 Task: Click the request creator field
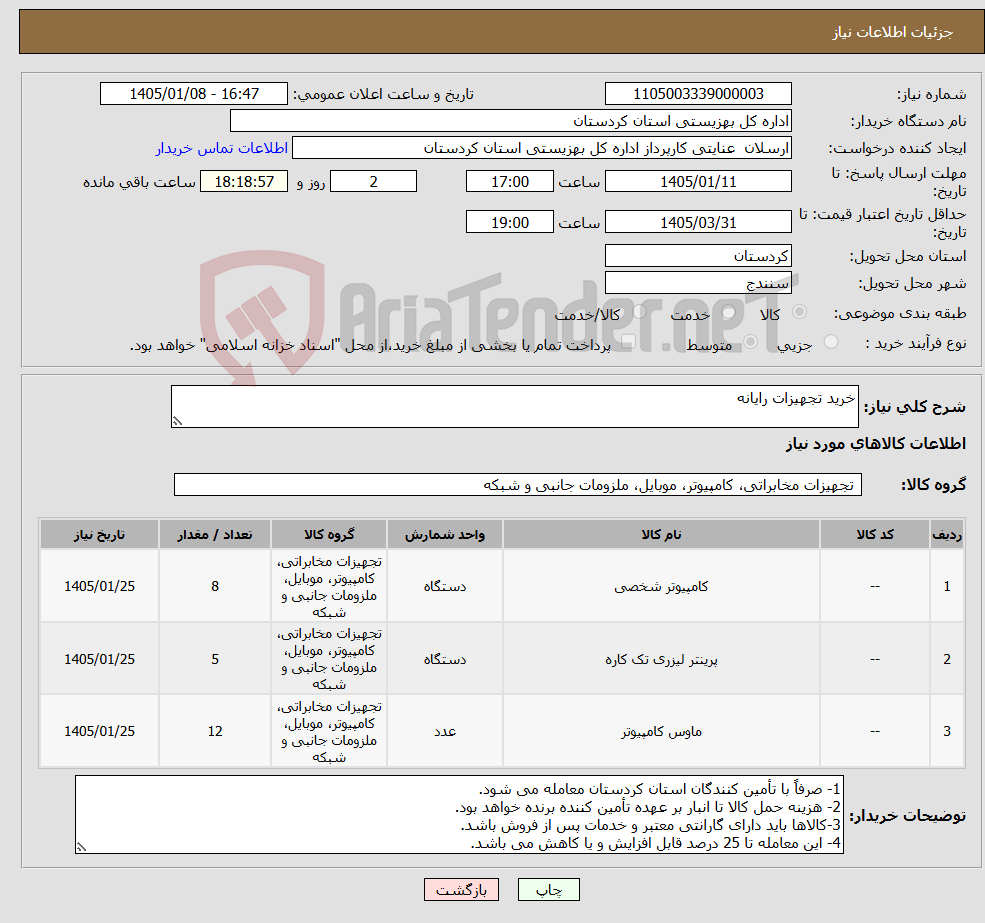(x=541, y=148)
